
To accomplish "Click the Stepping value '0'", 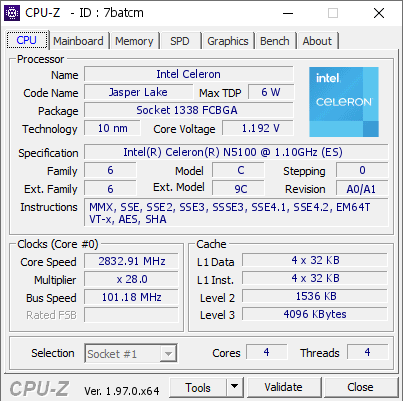I will tap(362, 170).
